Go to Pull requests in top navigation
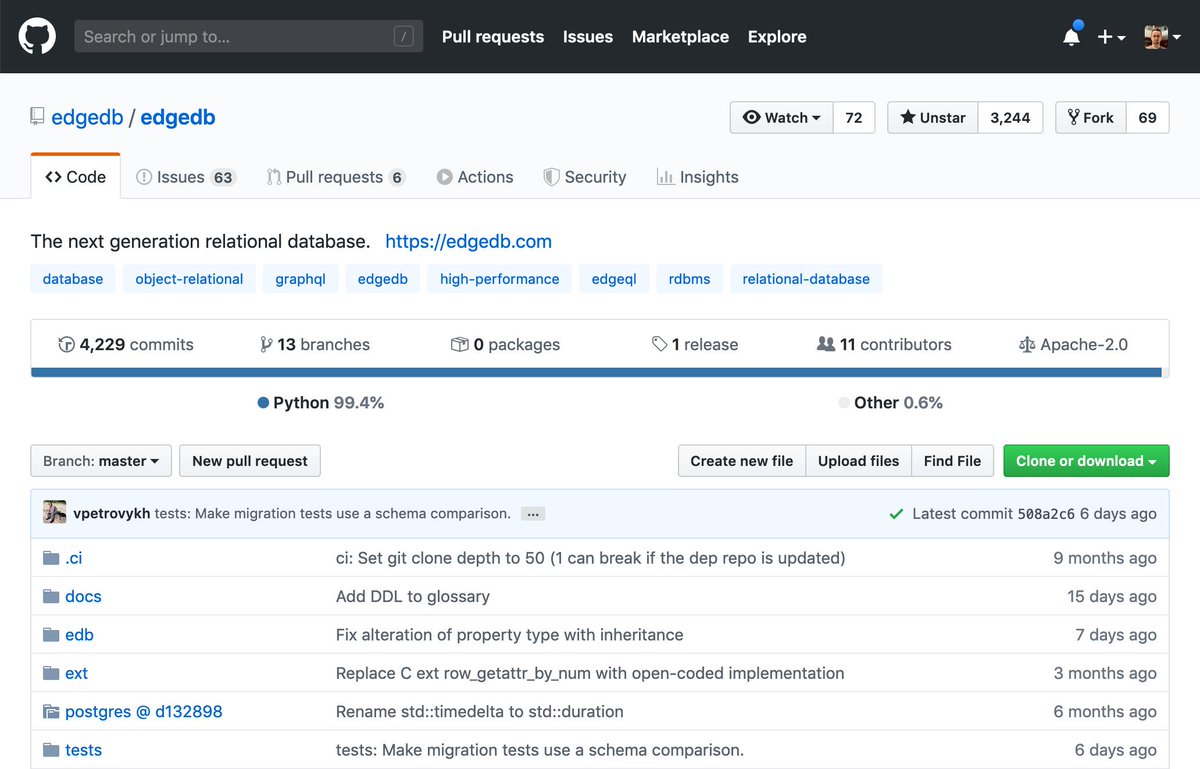The width and height of the screenshot is (1200, 769). 493,37
